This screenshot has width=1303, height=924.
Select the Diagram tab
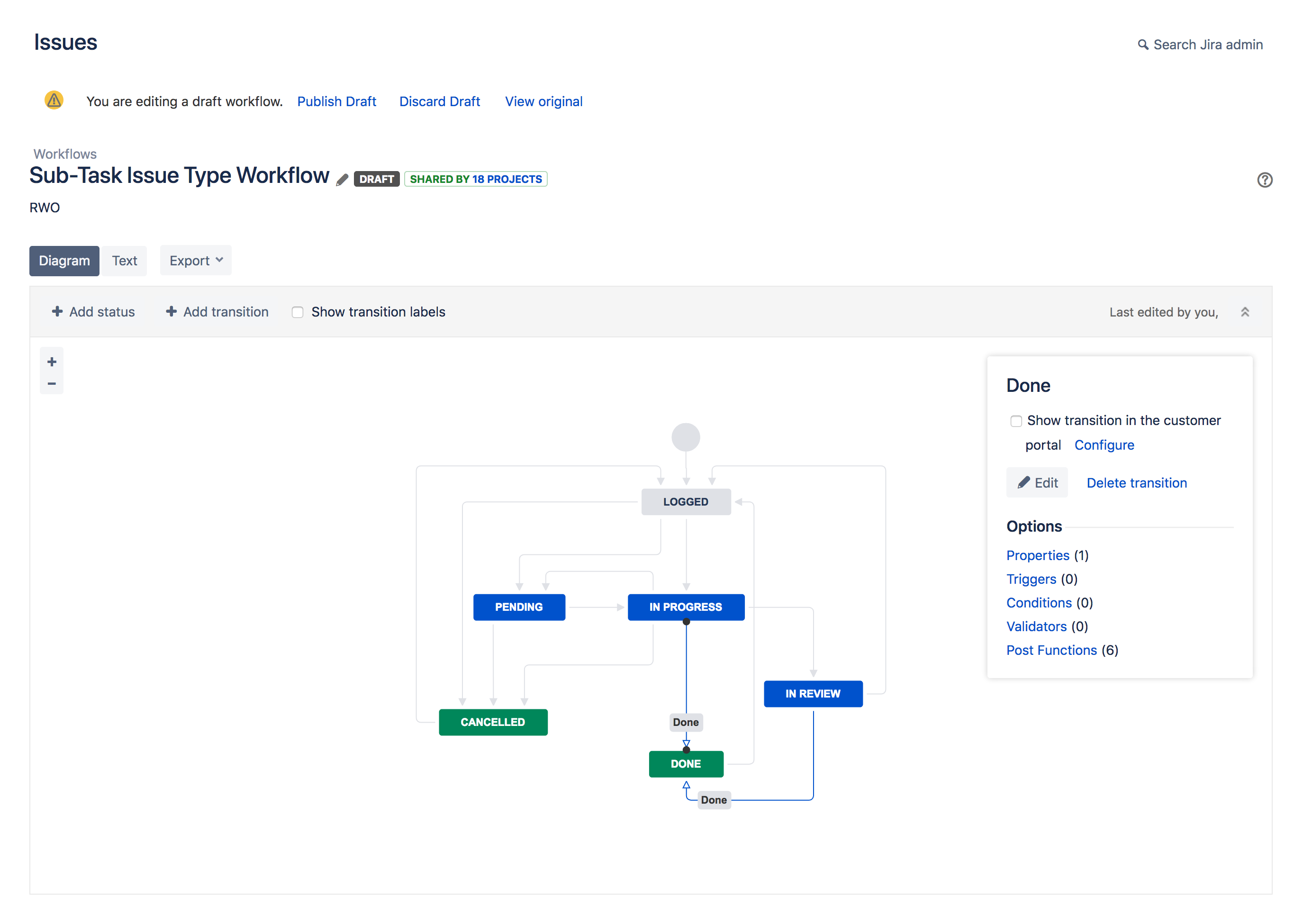(64, 261)
